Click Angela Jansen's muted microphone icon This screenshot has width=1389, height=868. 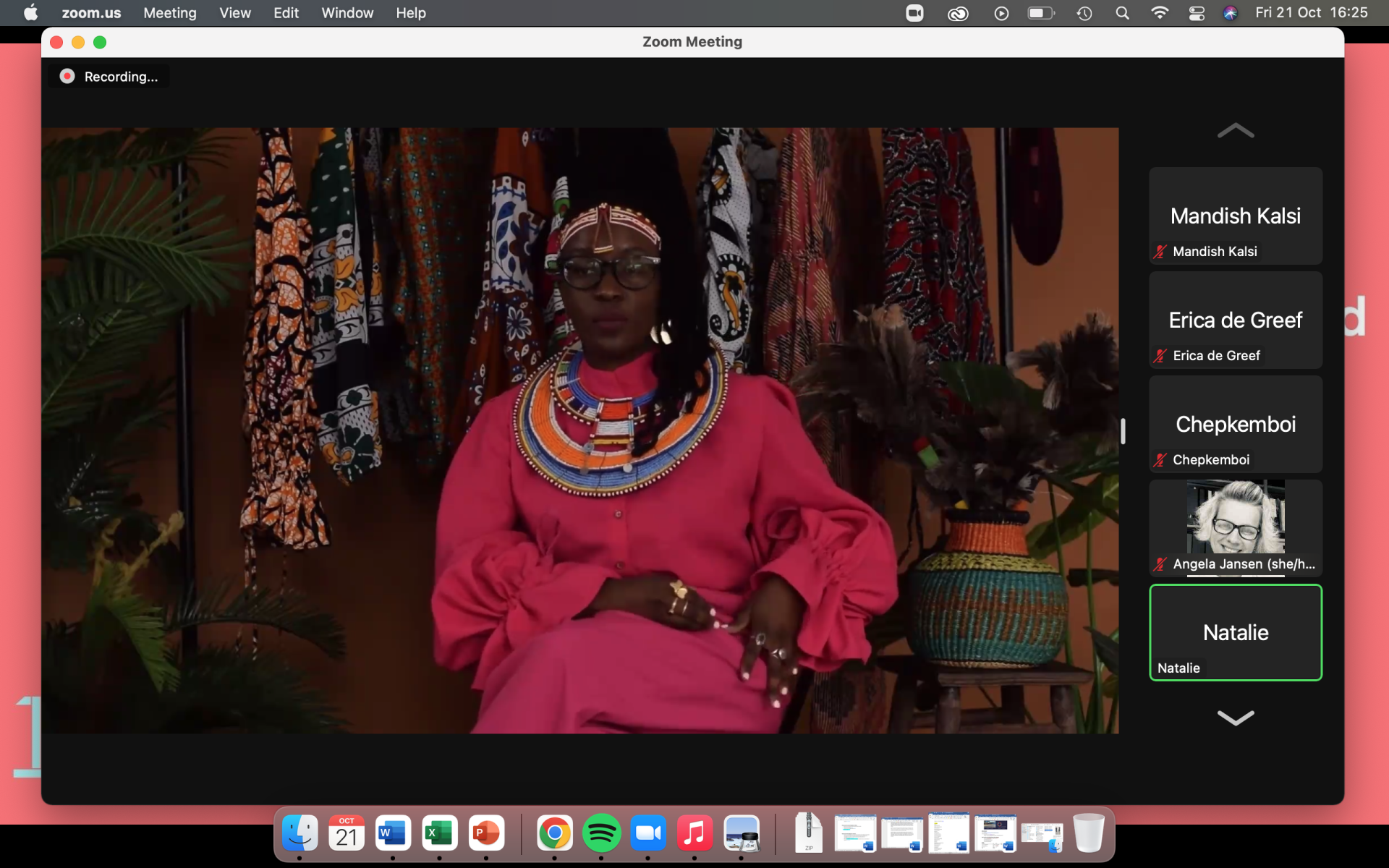pyautogui.click(x=1160, y=564)
